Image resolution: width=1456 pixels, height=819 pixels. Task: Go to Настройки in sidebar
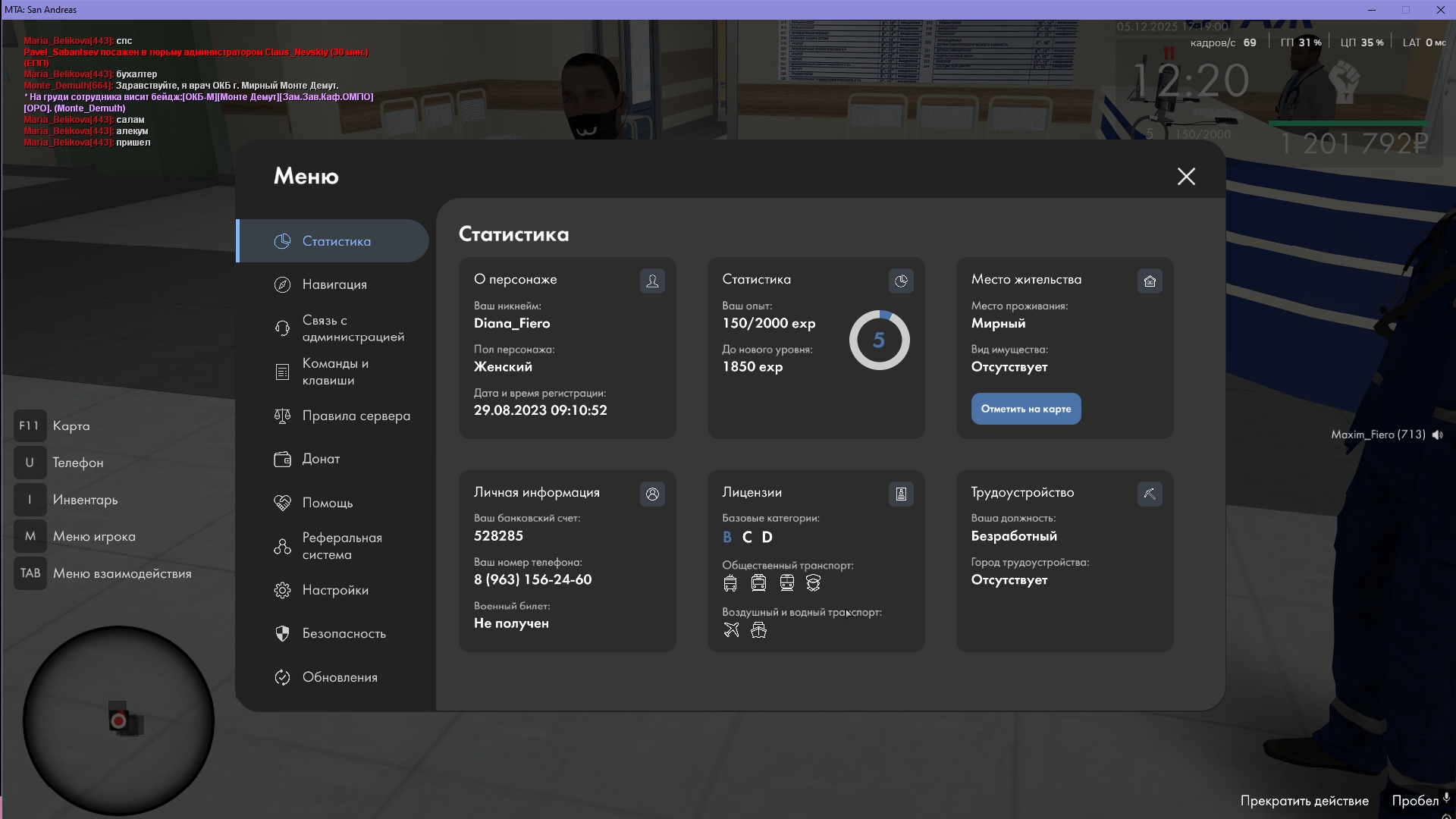[x=334, y=590]
